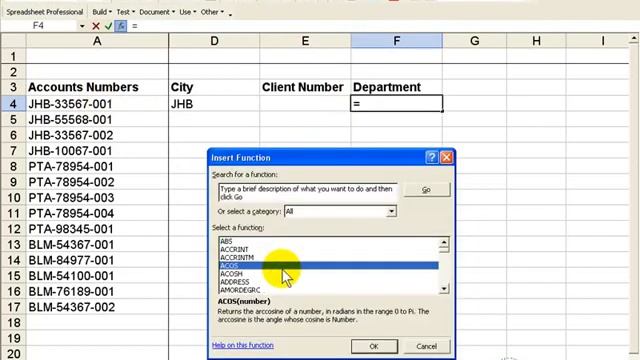Click cell containing BLM-54367-002
This screenshot has width=640, height=360.
point(97,307)
